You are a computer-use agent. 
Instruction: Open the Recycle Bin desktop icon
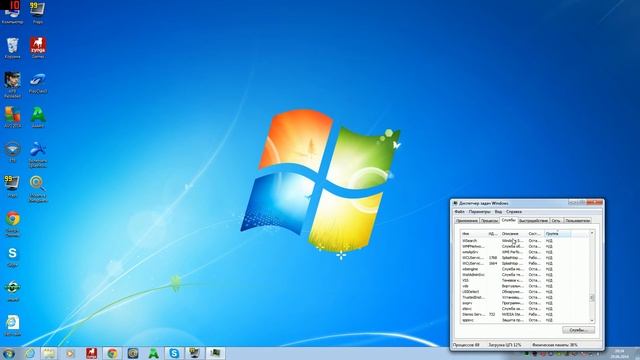click(x=12, y=48)
